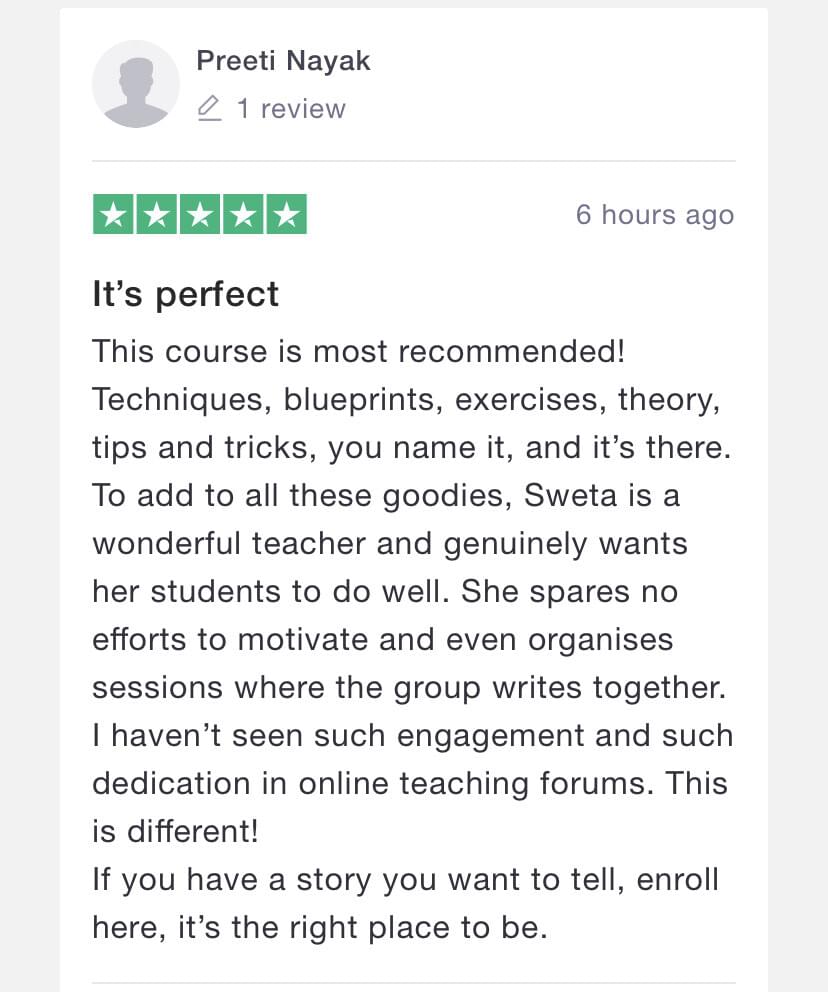
Task: Click the first green rating star
Action: (114, 215)
